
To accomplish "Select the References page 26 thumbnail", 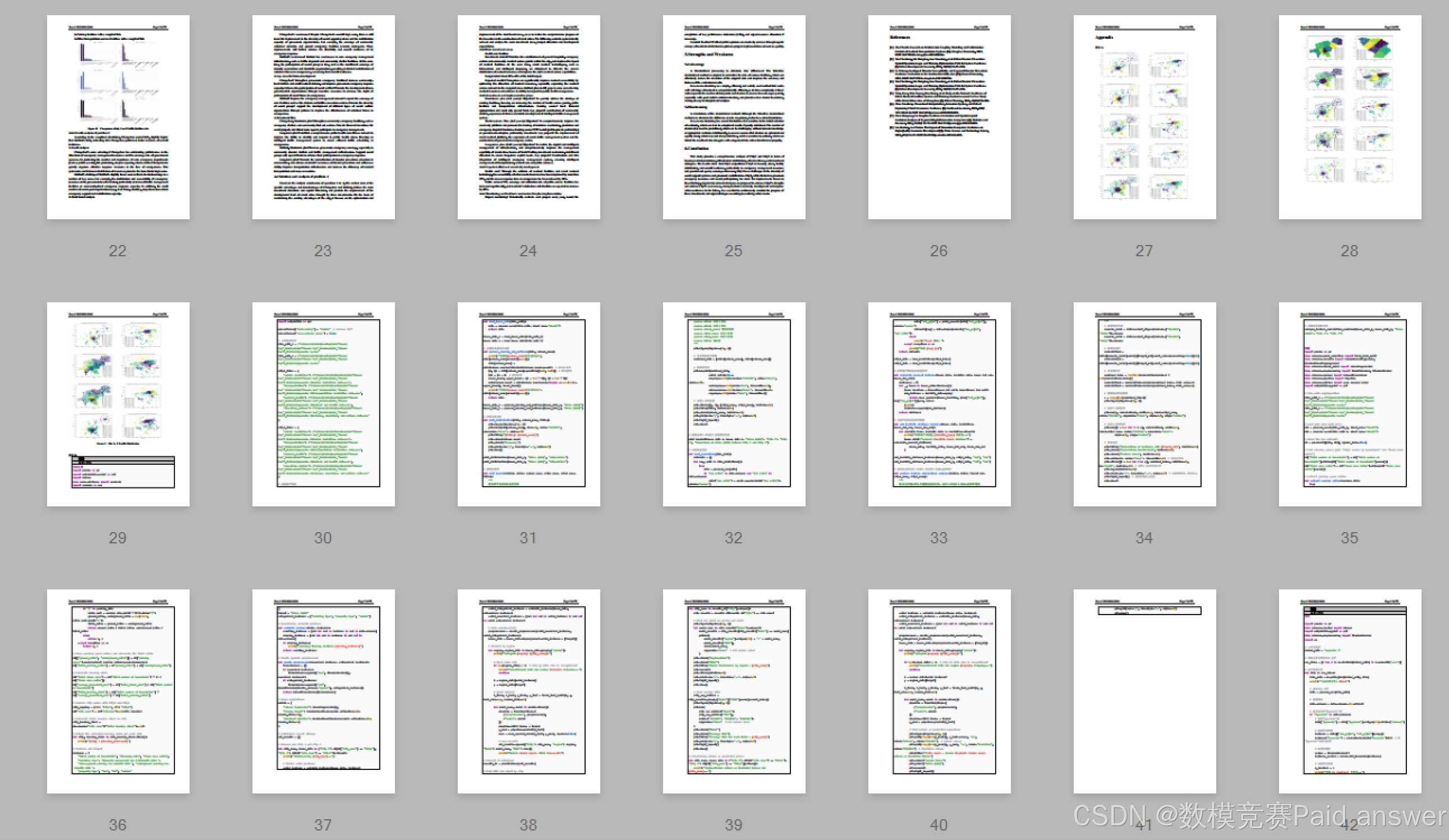I will 939,117.
